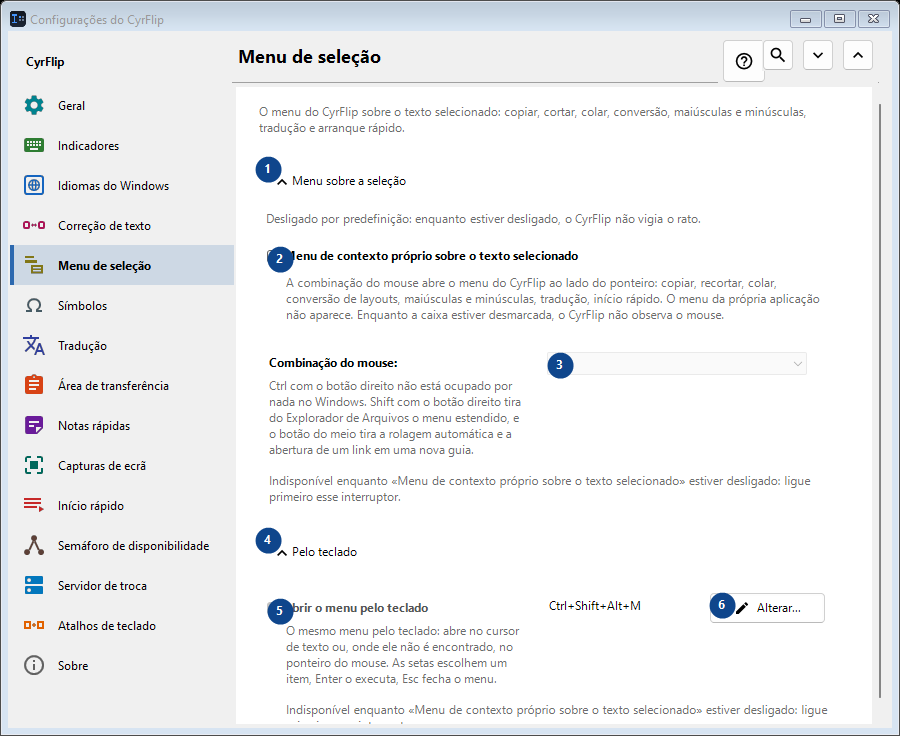Viewport: 900px width, 736px height.
Task: Go to the Menu de seleção page
Action: point(122,265)
